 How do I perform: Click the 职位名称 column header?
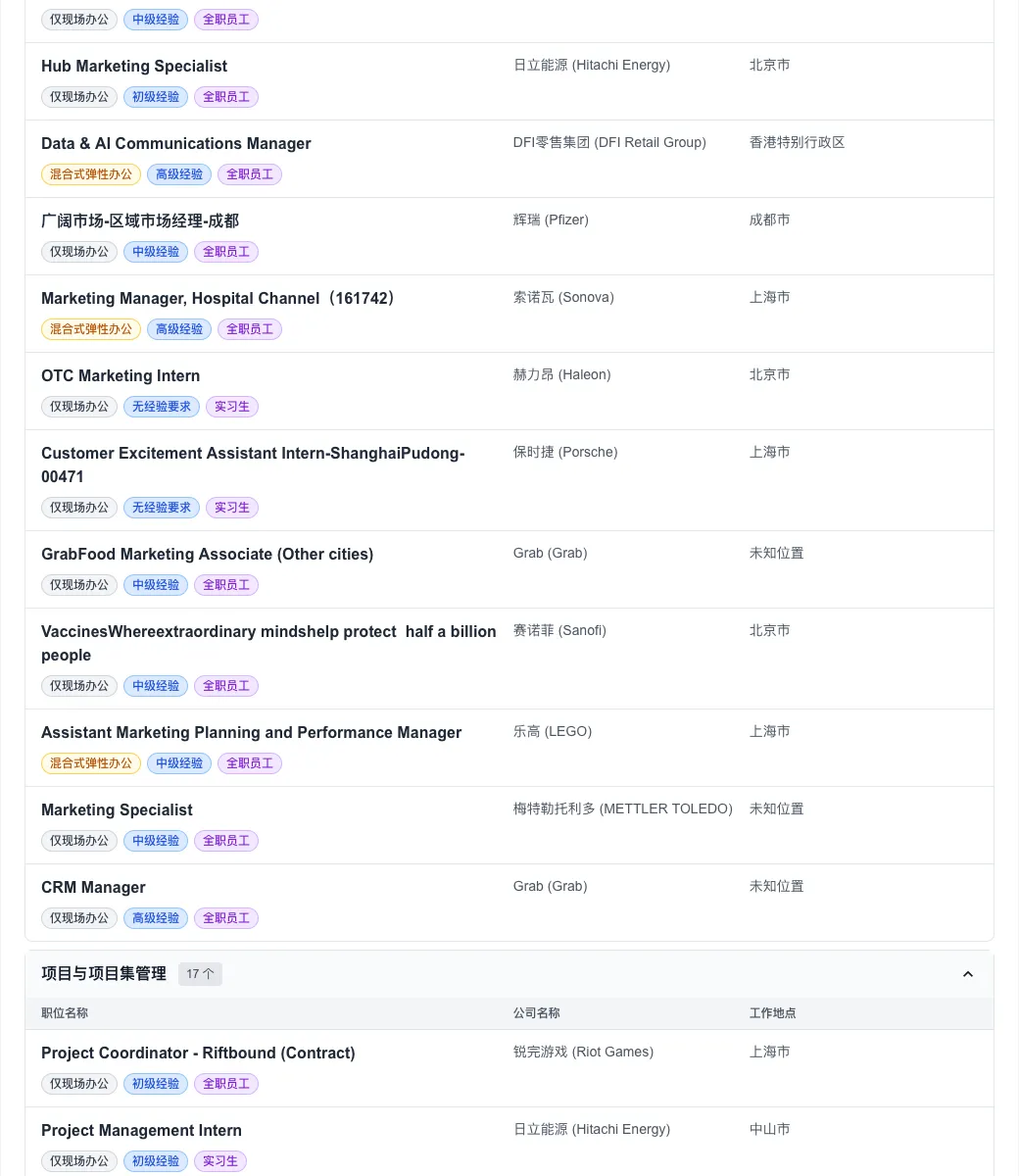[x=65, y=1013]
